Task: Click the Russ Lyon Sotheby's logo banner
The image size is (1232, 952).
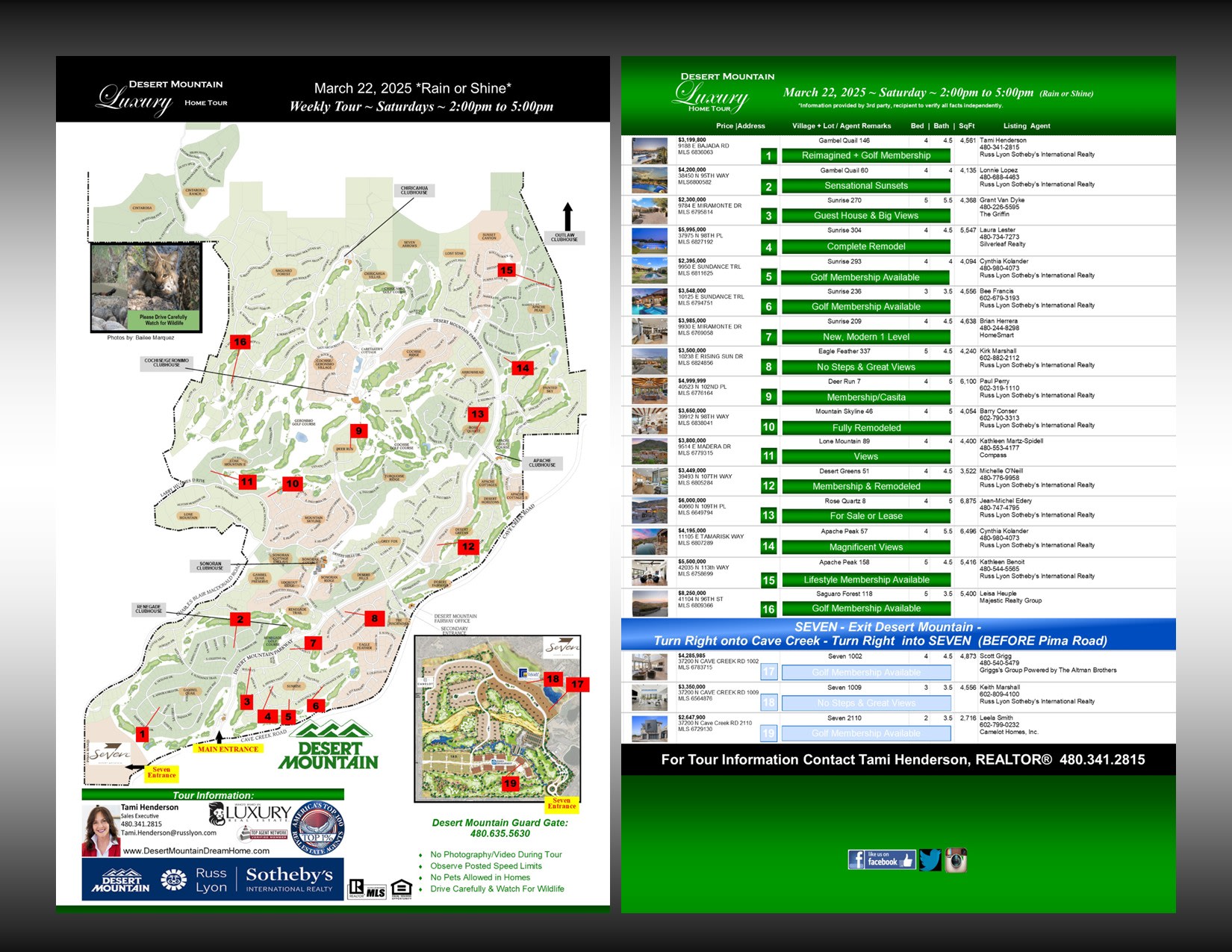Action: [213, 880]
